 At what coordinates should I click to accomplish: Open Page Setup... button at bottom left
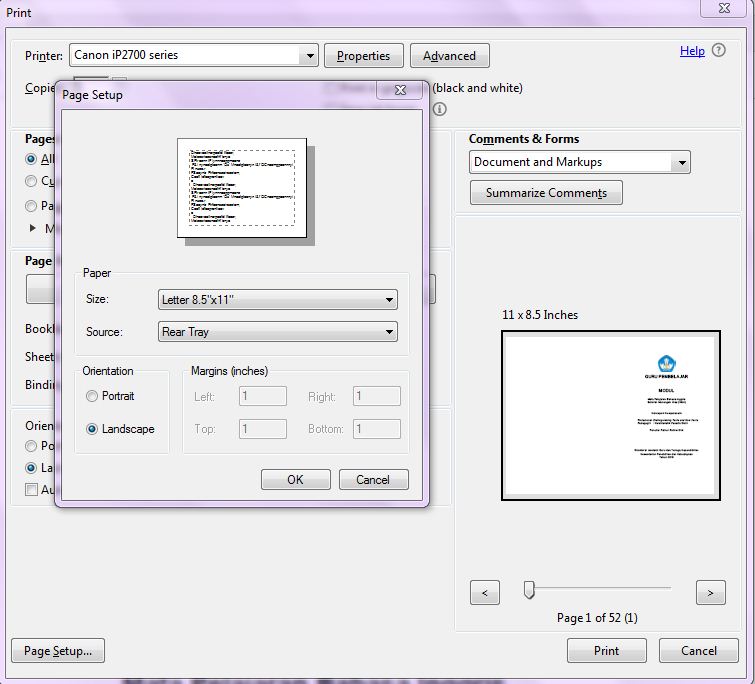[58, 651]
